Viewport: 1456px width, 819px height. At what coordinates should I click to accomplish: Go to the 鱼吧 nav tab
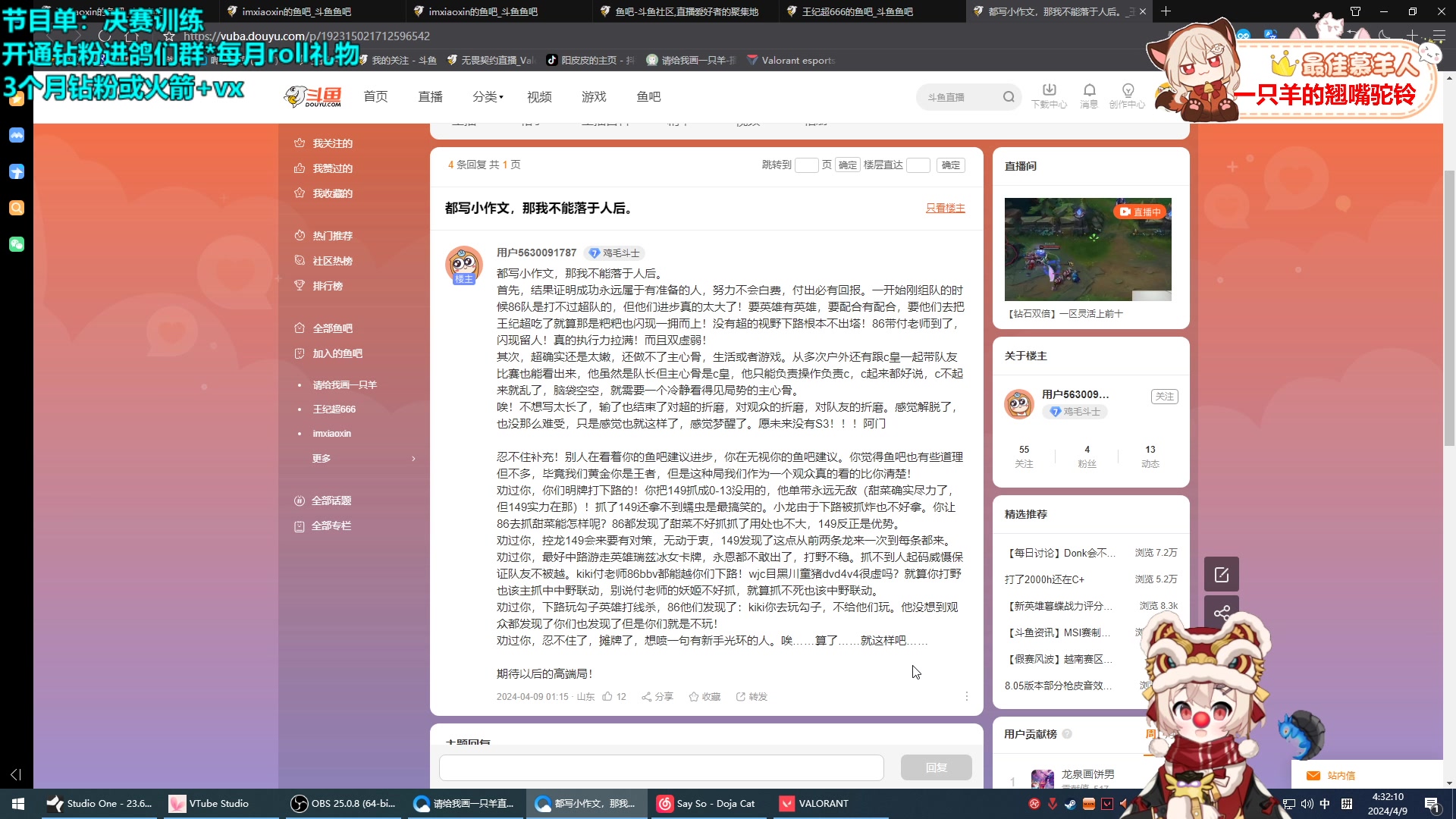click(x=648, y=97)
